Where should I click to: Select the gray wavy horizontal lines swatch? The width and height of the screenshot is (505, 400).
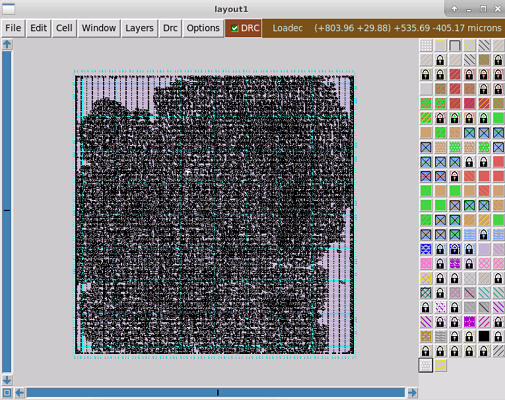pos(440,336)
